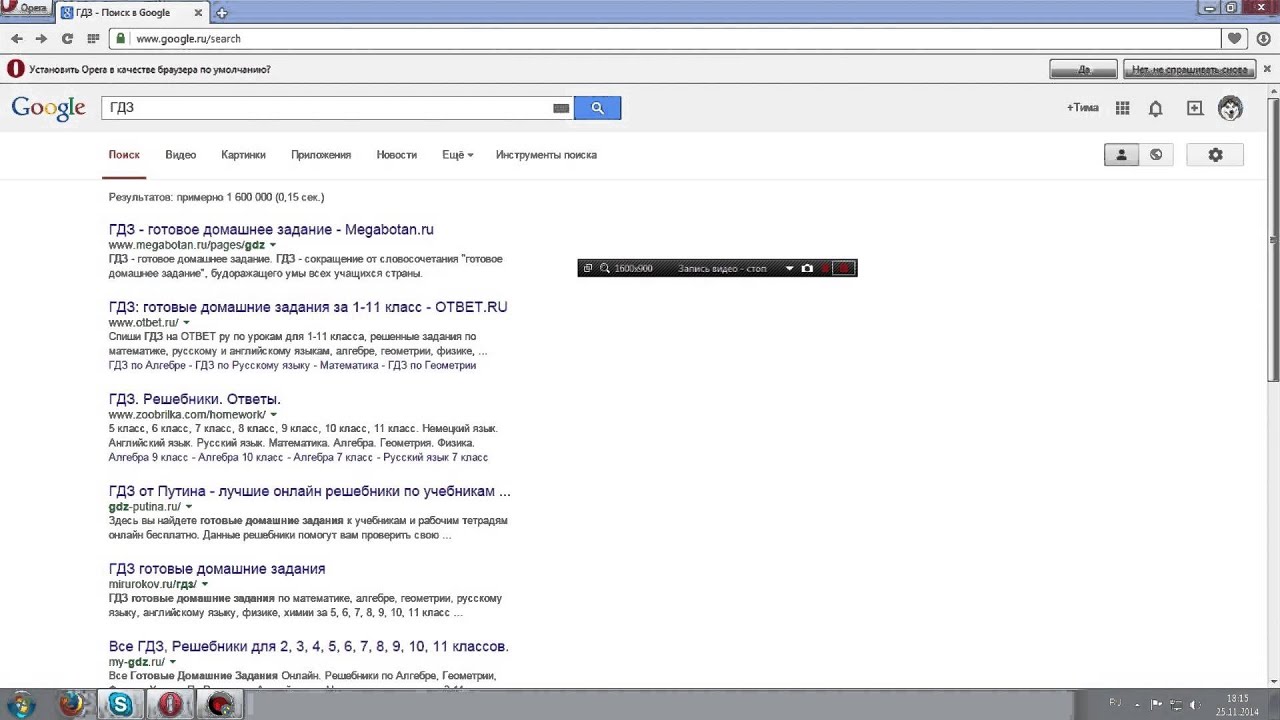
Task: Expand arrow next to www.otbet.ru URL
Action: 186,323
